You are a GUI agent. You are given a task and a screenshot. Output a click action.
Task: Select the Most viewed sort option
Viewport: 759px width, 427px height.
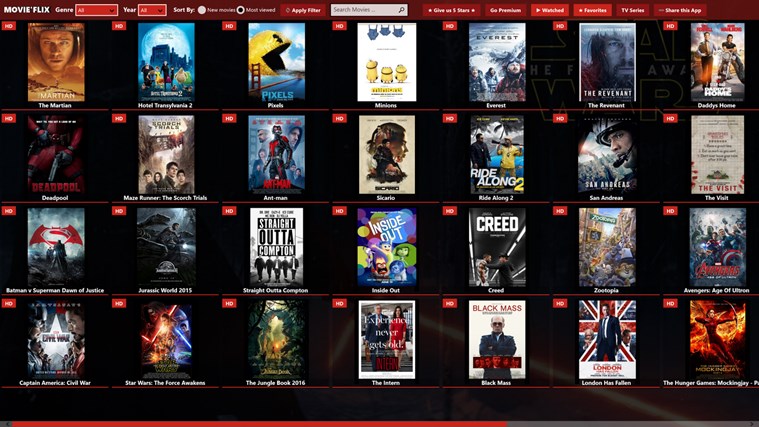(x=240, y=10)
